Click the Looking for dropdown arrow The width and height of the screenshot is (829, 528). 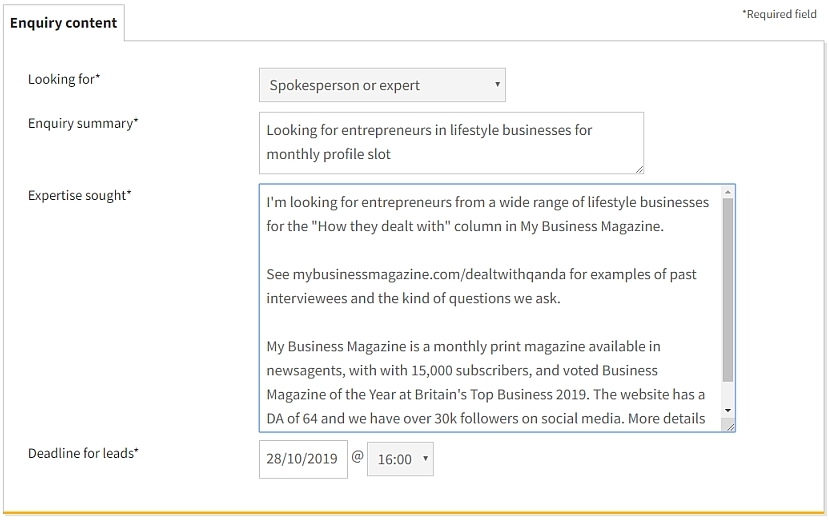coord(497,85)
